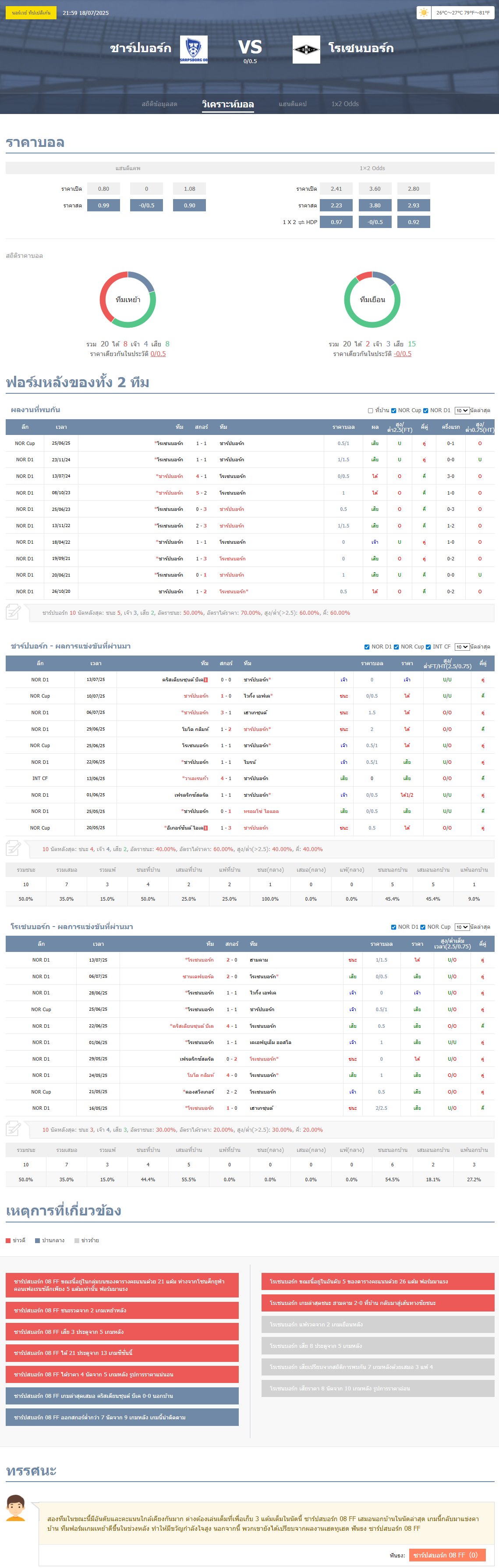Uncheck INT CF in Sarpsborg past matches filter
The width and height of the screenshot is (499, 1568).
pos(428,646)
